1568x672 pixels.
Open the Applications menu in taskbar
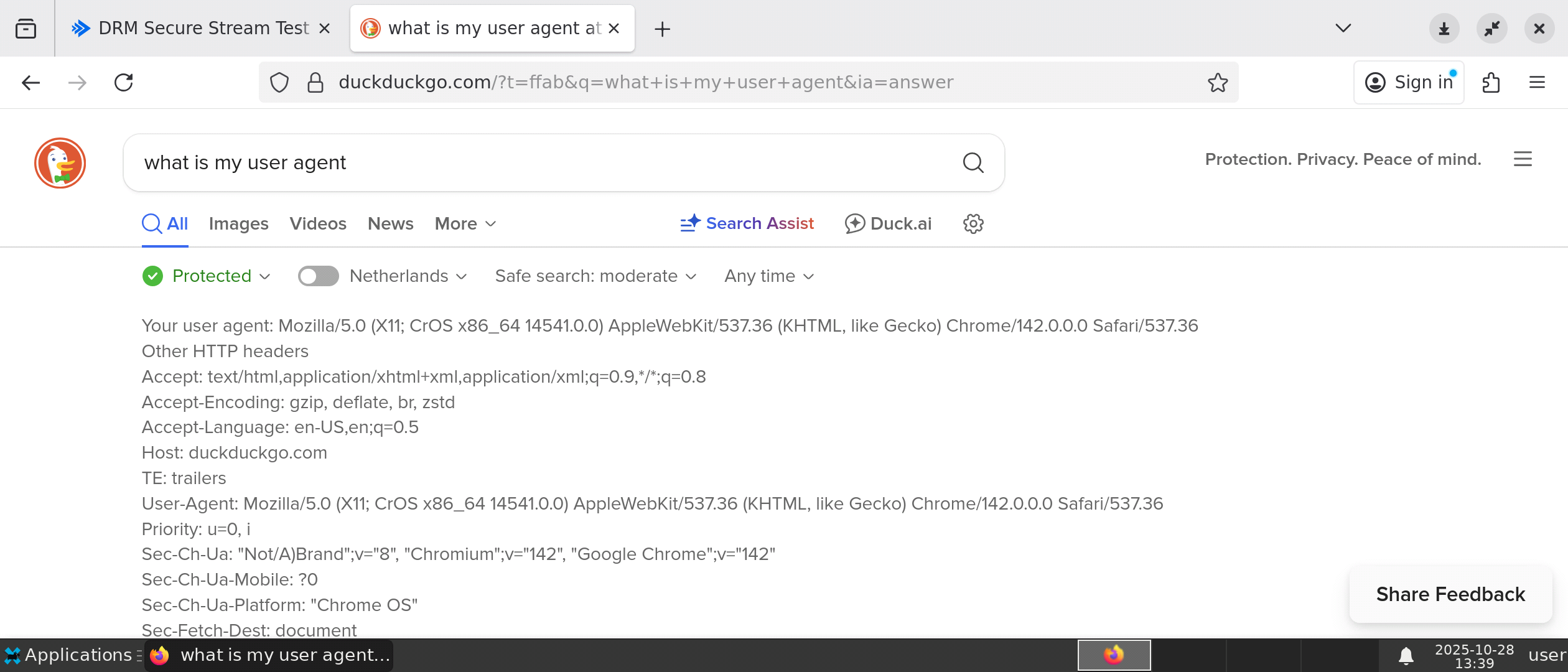(68, 655)
